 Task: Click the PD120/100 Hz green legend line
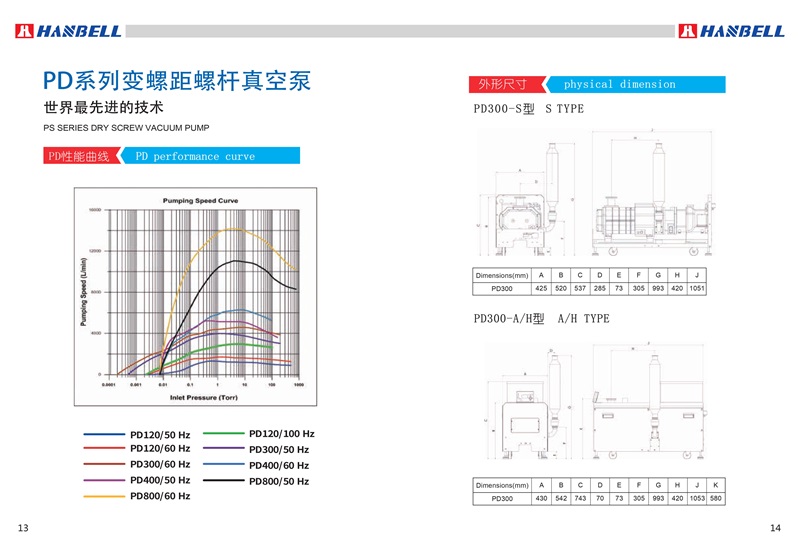click(224, 434)
